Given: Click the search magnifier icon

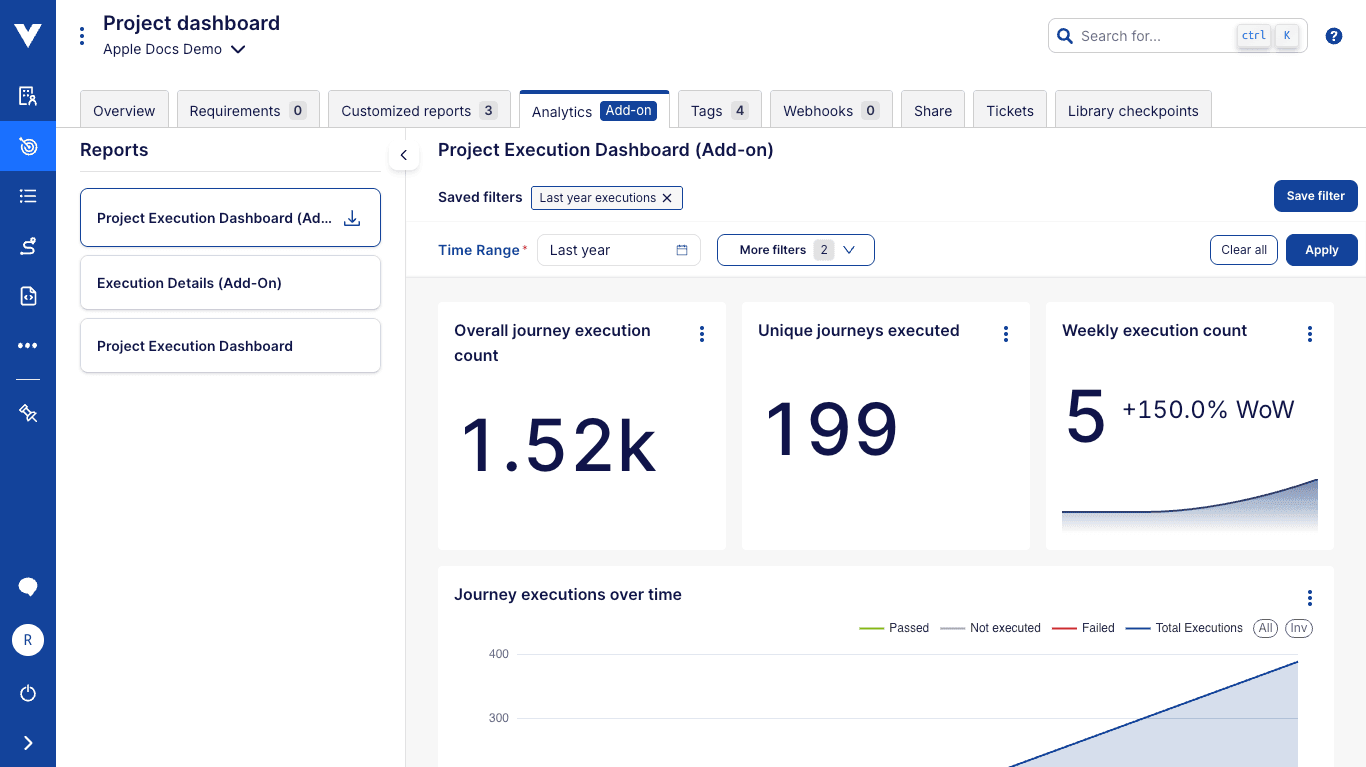Looking at the screenshot, I should pyautogui.click(x=1064, y=35).
